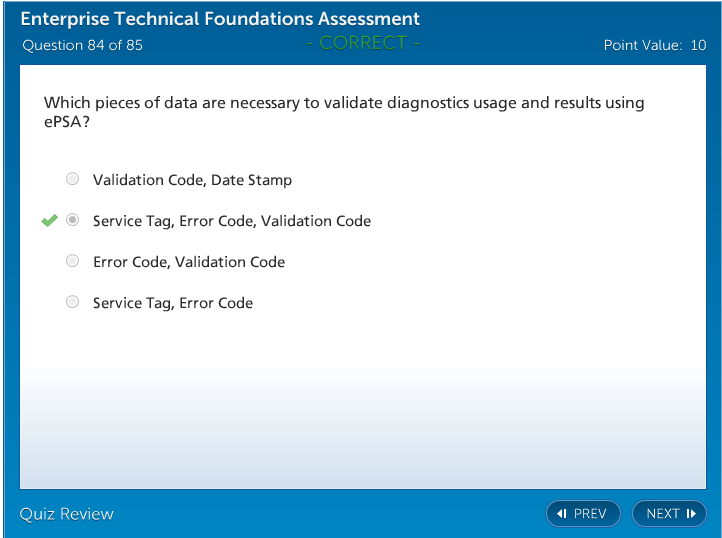Click the "Point Value: 10" indicator

(x=655, y=45)
